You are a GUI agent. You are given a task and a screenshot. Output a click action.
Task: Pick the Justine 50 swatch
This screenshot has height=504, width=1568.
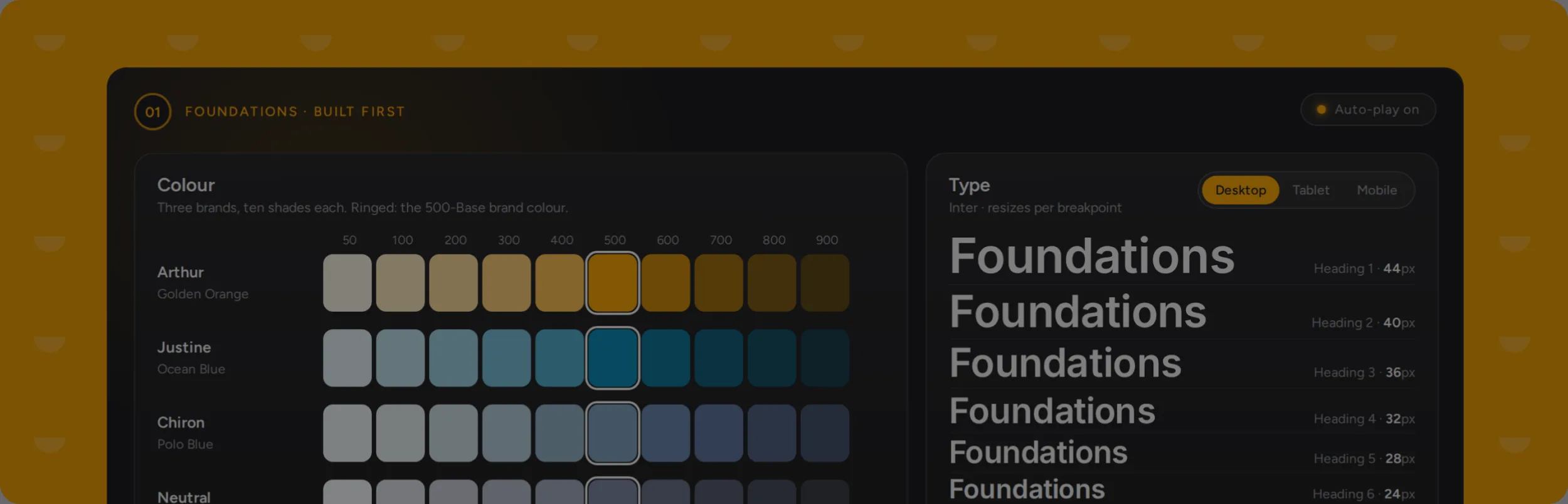click(x=347, y=358)
